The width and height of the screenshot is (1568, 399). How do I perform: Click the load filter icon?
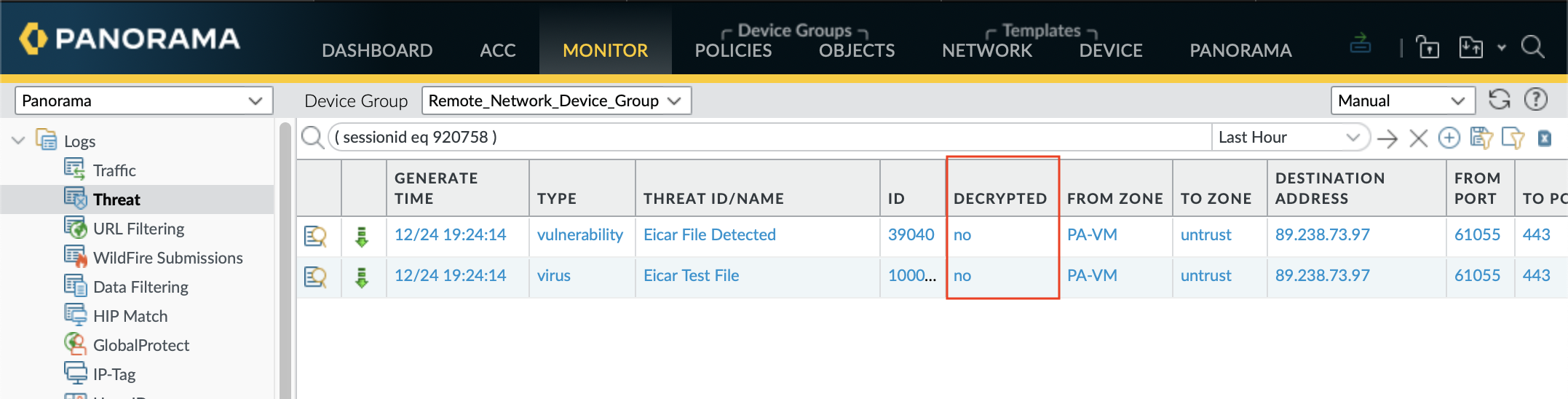coord(1512,138)
